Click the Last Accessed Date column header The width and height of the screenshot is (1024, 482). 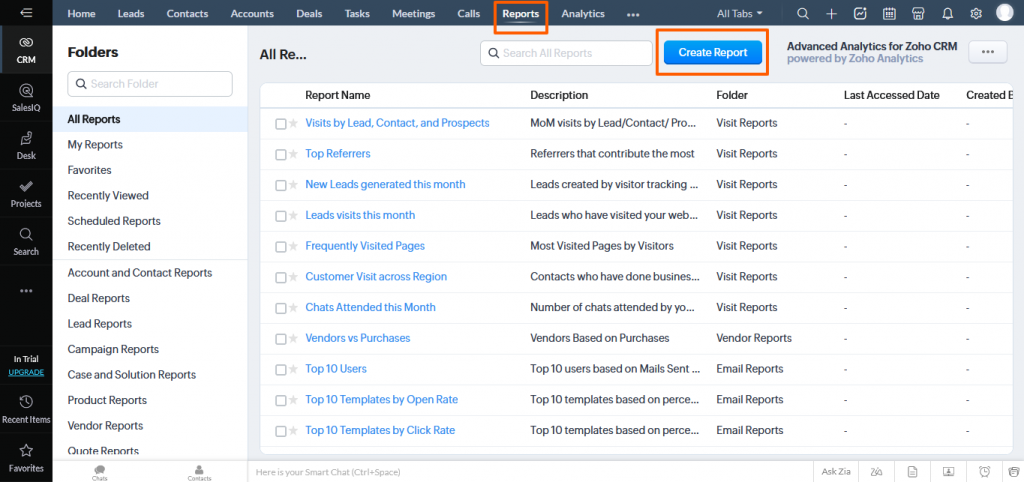point(891,95)
